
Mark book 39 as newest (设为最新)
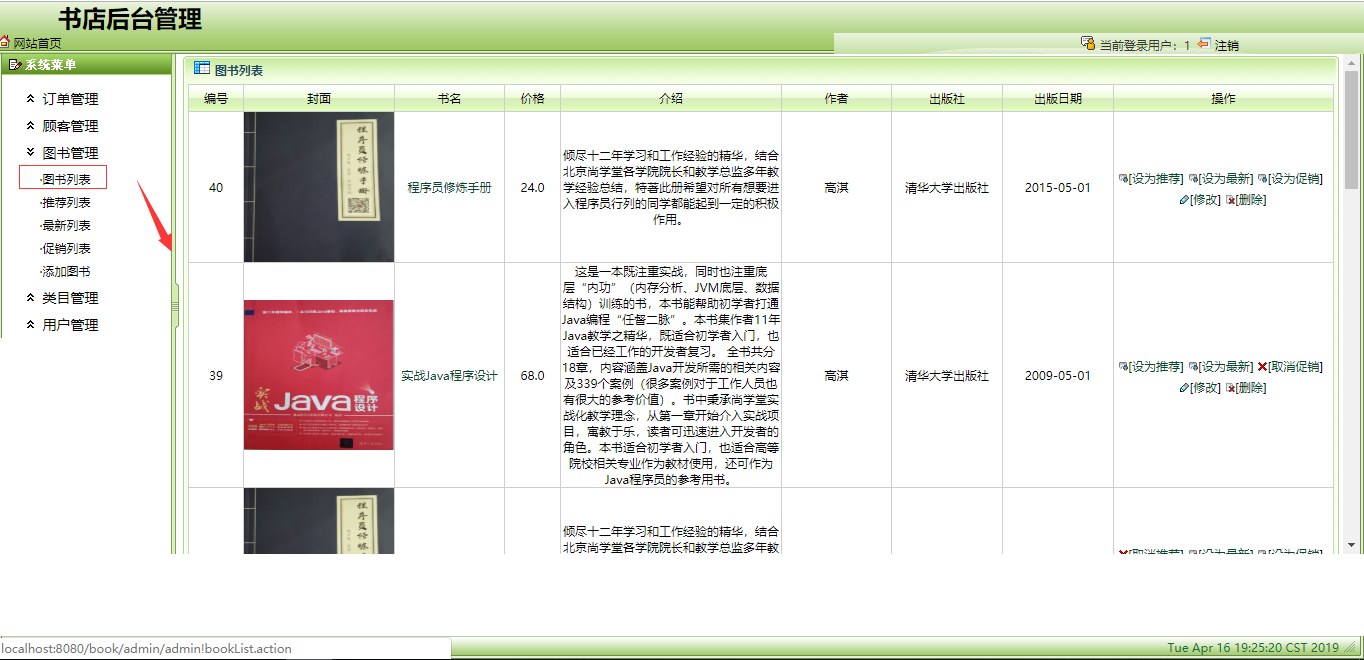(1221, 367)
